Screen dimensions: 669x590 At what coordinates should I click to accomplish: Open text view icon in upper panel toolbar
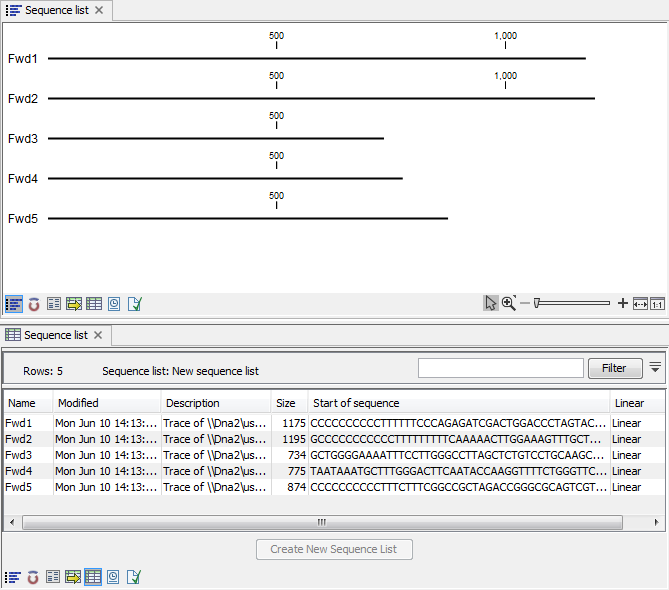pyautogui.click(x=54, y=304)
